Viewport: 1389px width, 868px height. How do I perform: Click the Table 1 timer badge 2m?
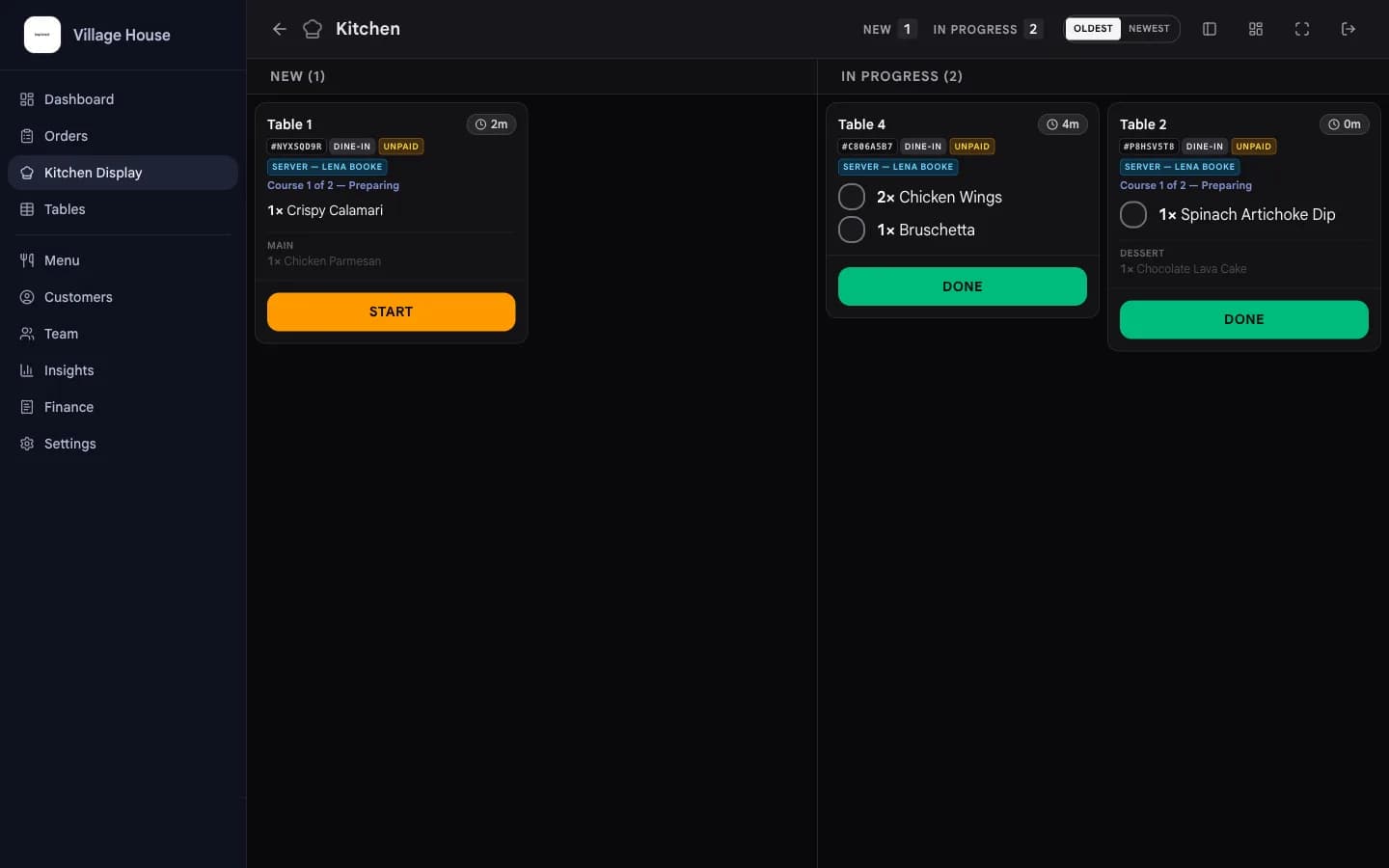pyautogui.click(x=491, y=124)
